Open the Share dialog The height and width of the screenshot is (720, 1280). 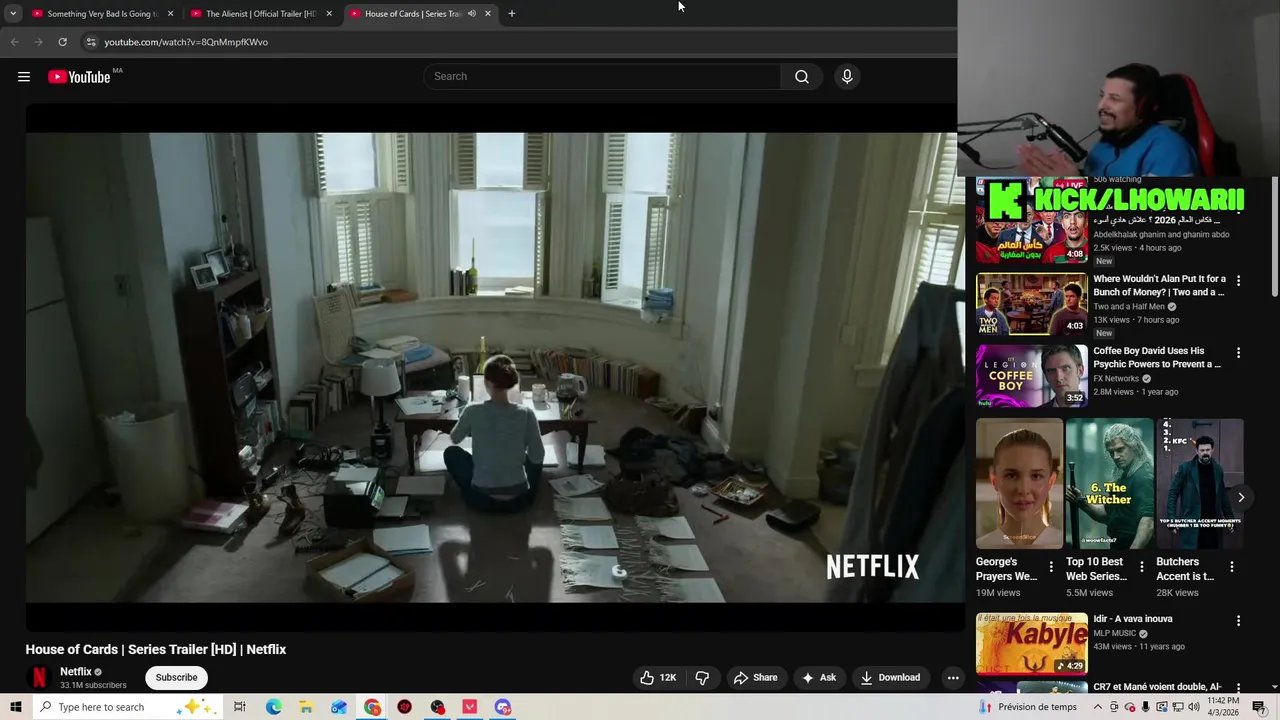click(x=755, y=678)
